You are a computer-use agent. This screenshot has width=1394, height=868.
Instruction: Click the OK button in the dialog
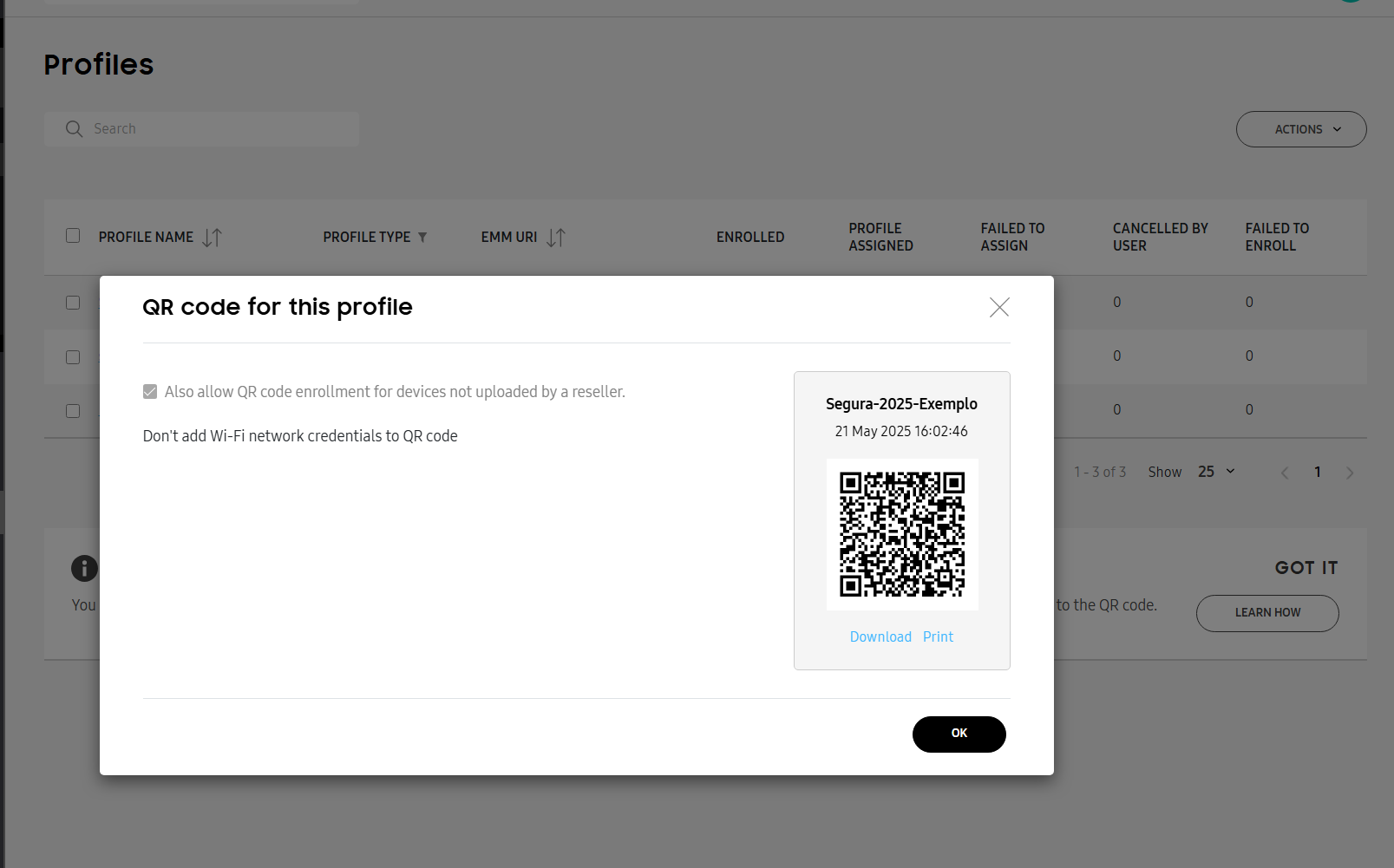pyautogui.click(x=959, y=734)
